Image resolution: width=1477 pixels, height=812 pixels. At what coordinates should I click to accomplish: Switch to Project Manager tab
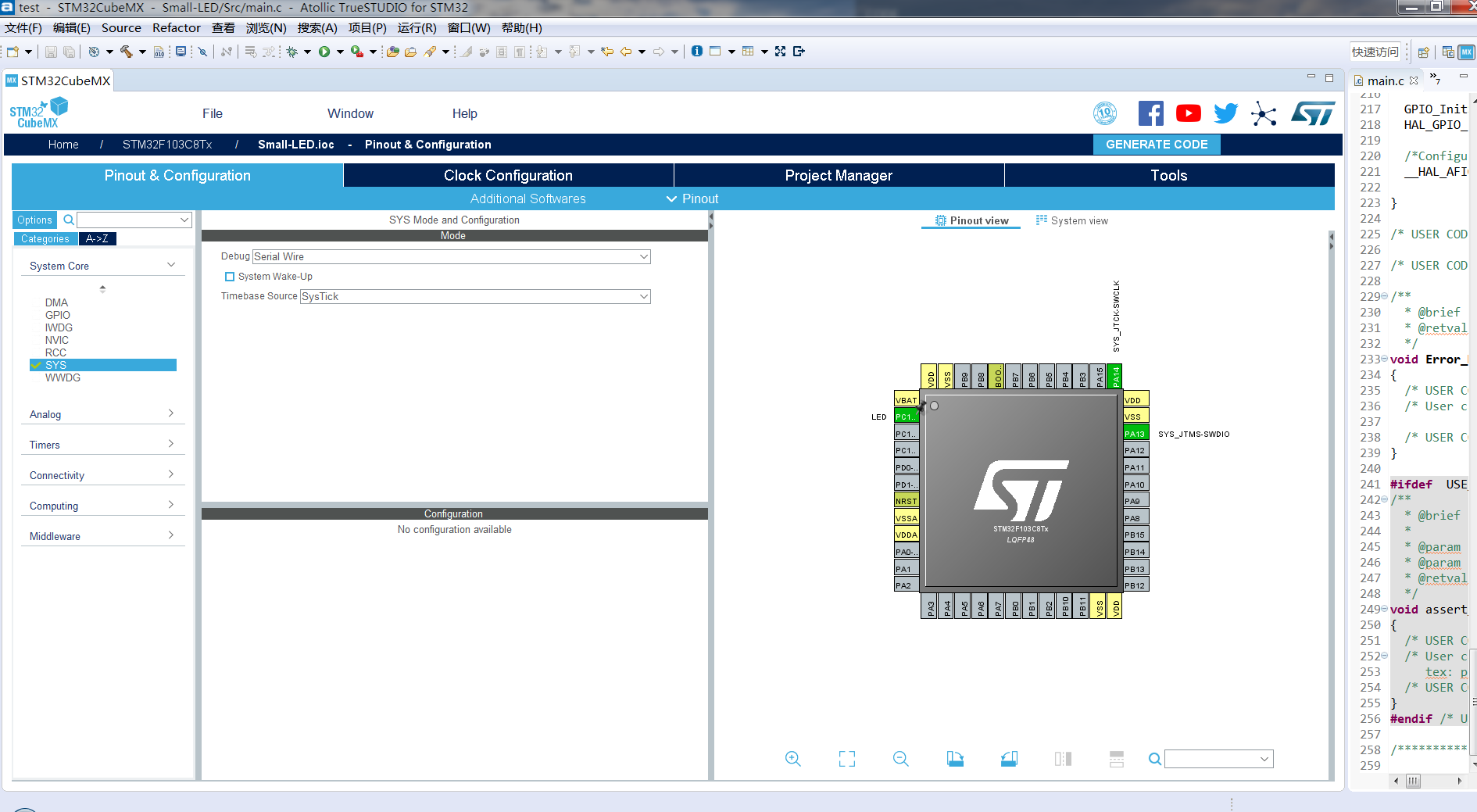(839, 175)
